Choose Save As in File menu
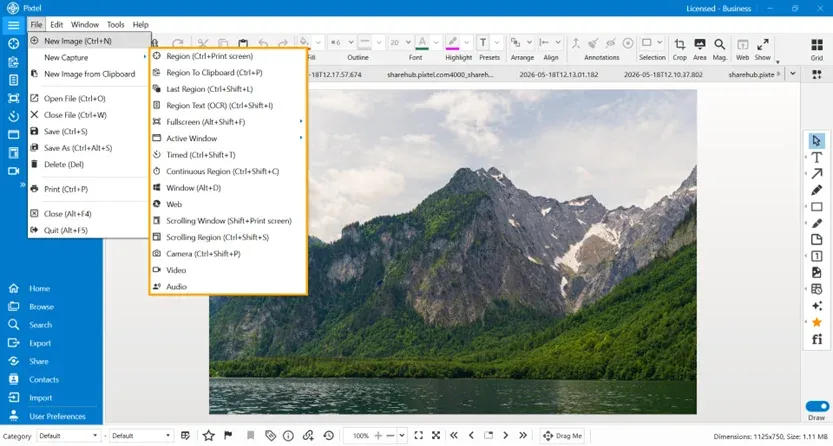Image resolution: width=833 pixels, height=446 pixels. (88, 148)
